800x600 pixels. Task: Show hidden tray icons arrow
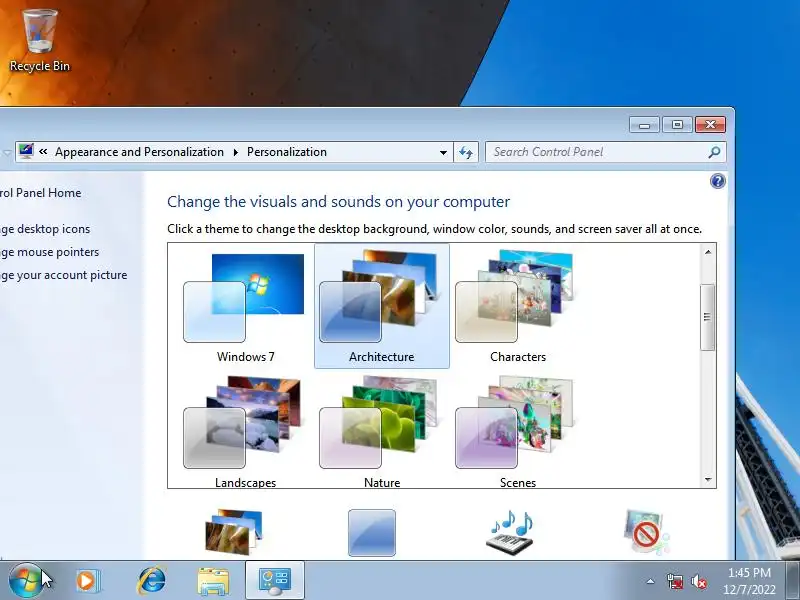point(651,581)
